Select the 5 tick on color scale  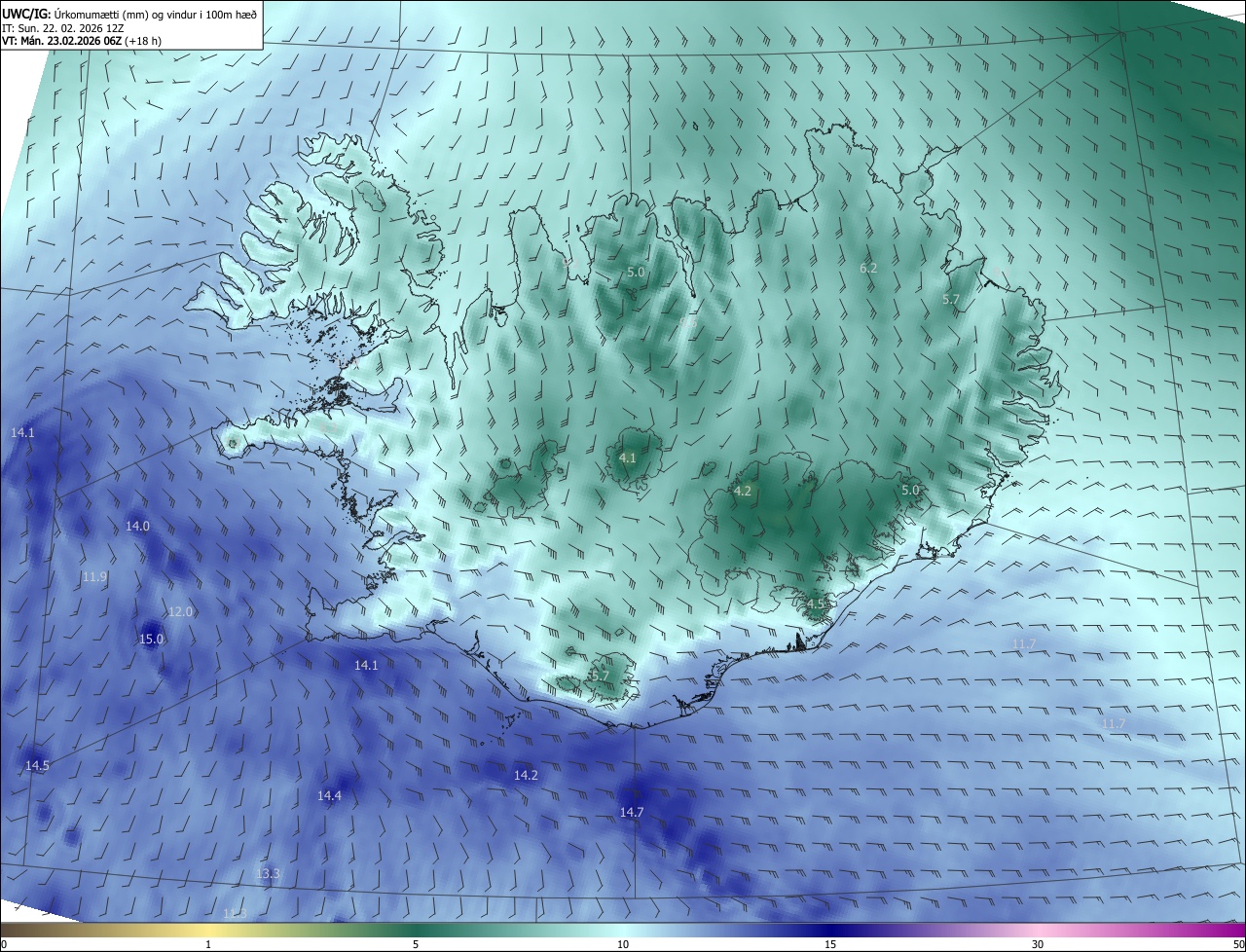tap(416, 945)
